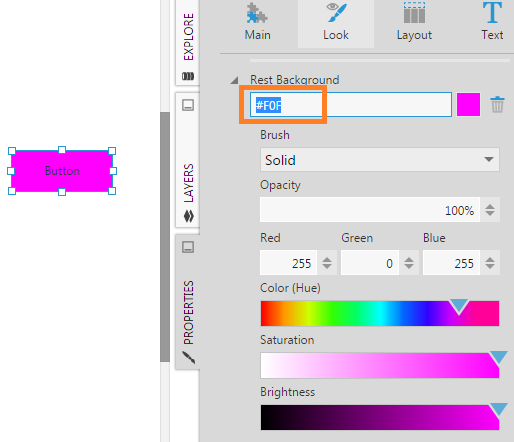Click the hex color input field
The image size is (514, 442).
pos(351,105)
